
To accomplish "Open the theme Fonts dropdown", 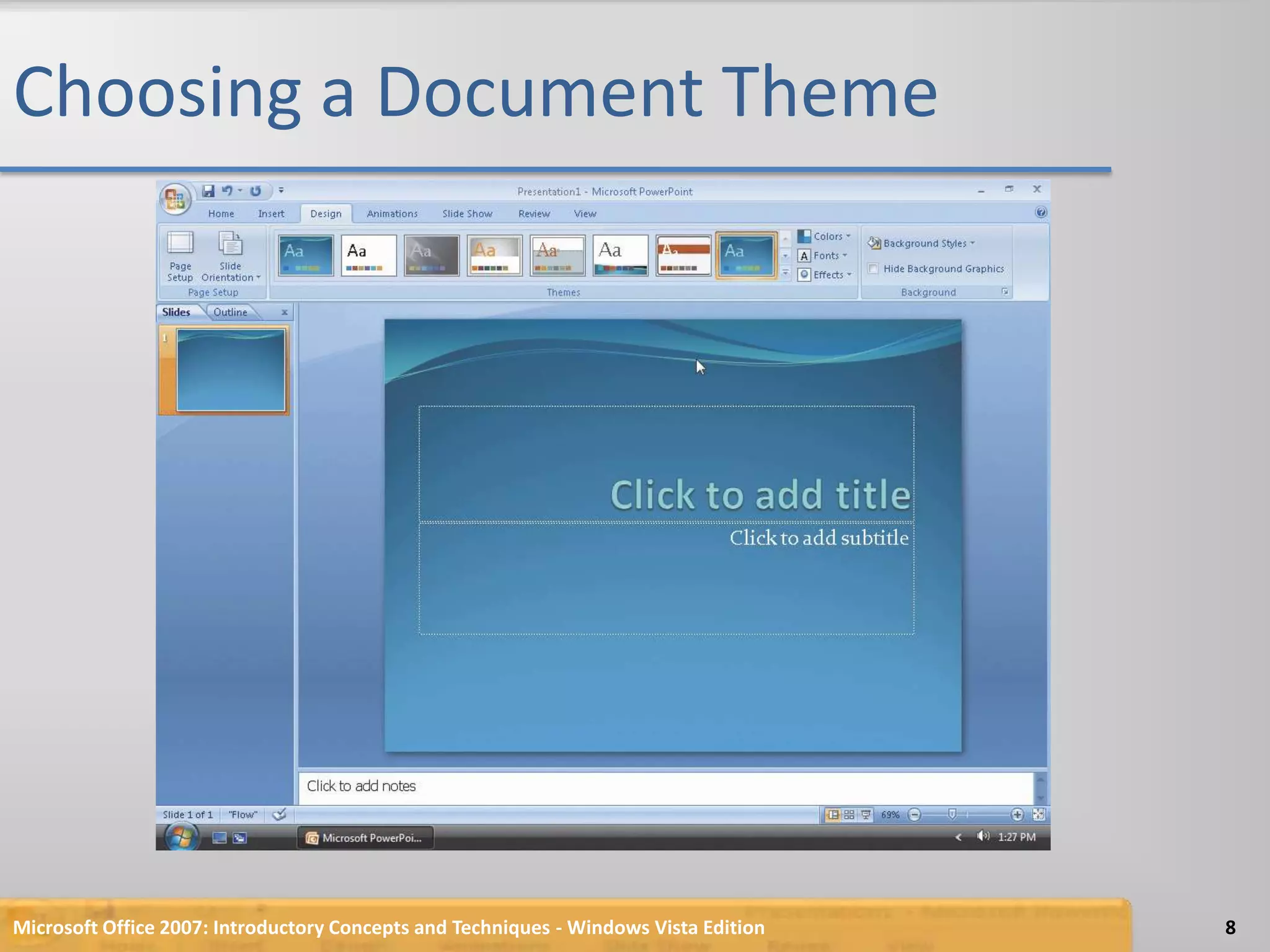I will 822,255.
